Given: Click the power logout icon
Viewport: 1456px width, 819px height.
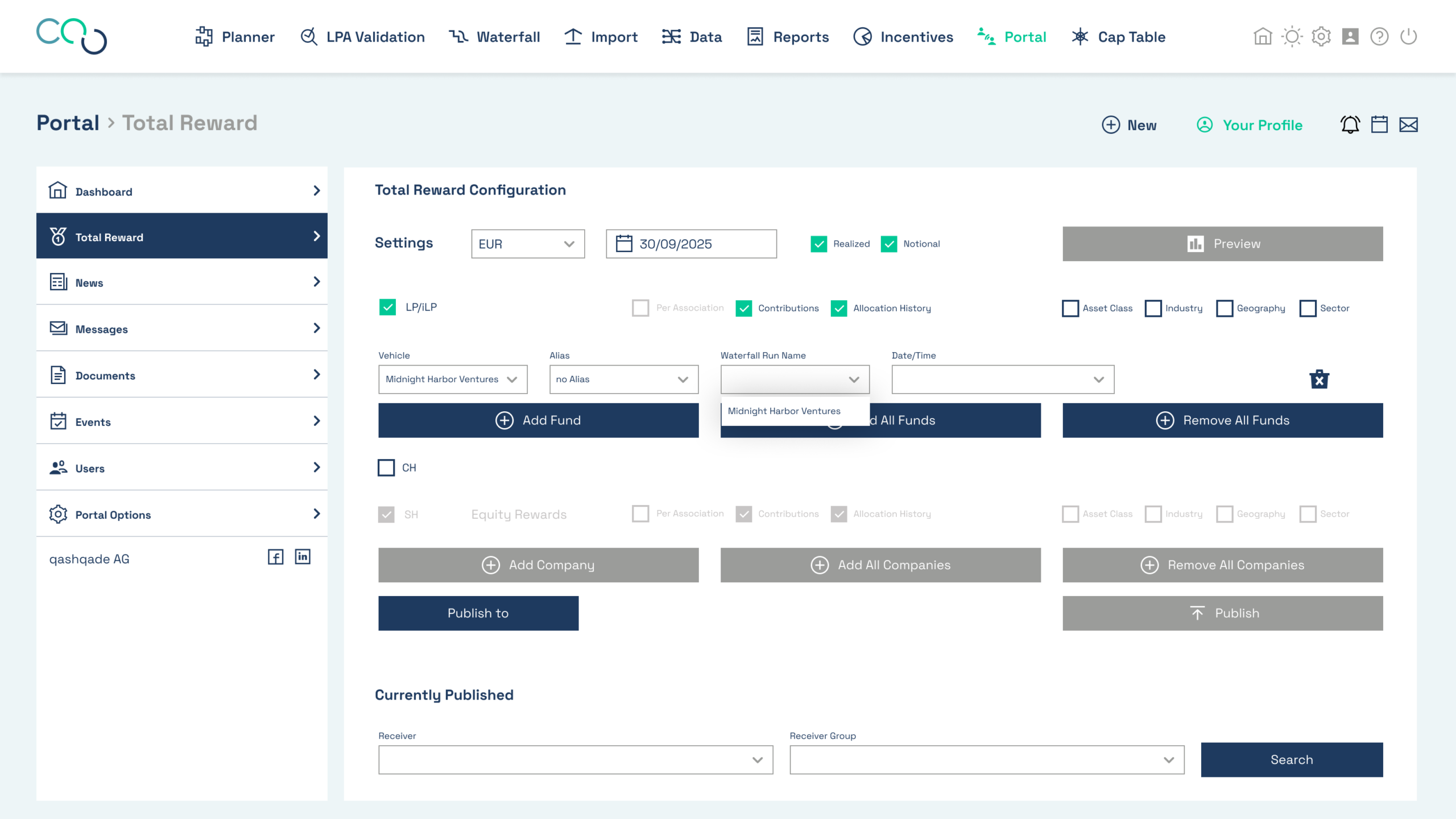Looking at the screenshot, I should tap(1408, 37).
